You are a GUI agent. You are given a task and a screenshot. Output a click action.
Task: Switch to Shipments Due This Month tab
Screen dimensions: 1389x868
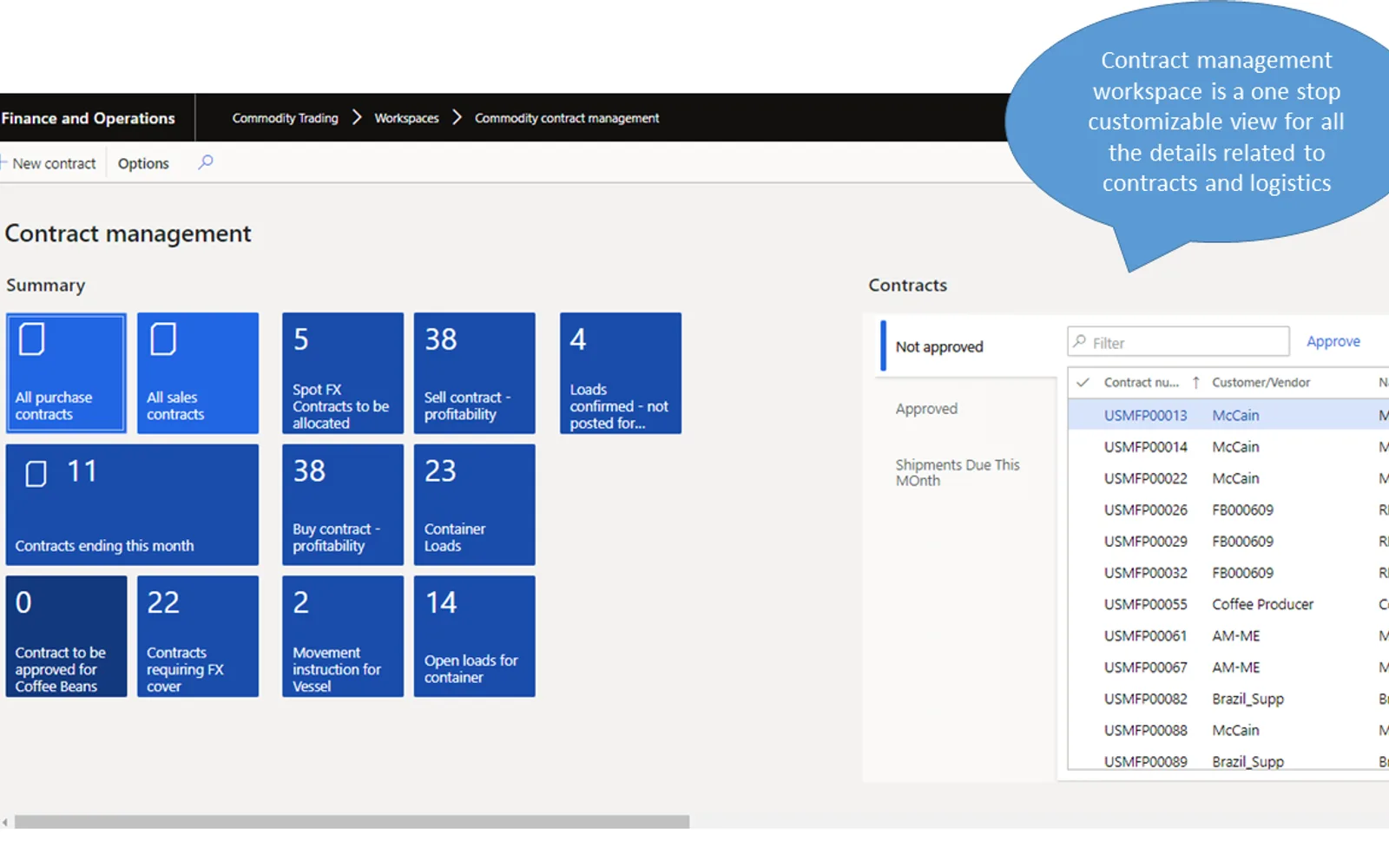click(x=958, y=472)
